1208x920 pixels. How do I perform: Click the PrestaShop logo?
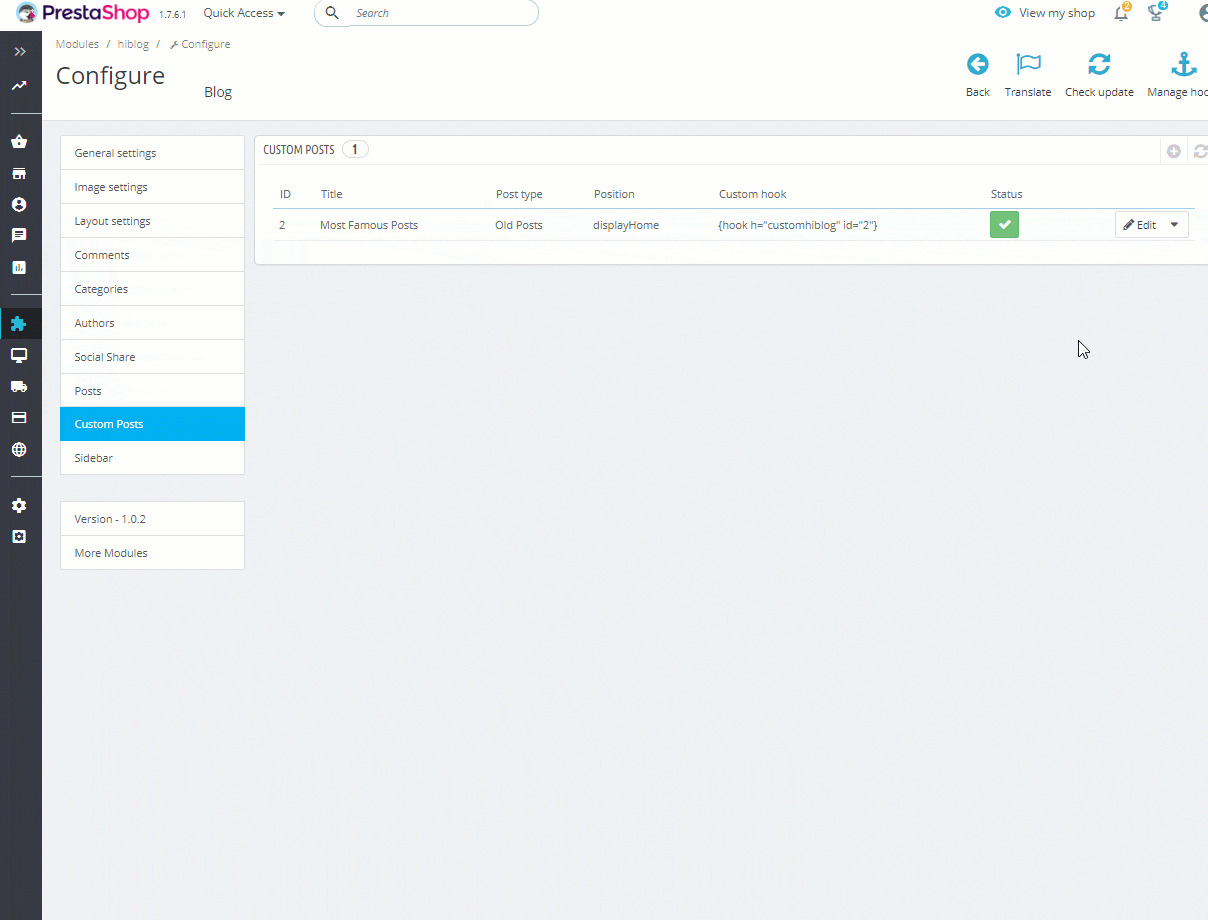(x=83, y=13)
